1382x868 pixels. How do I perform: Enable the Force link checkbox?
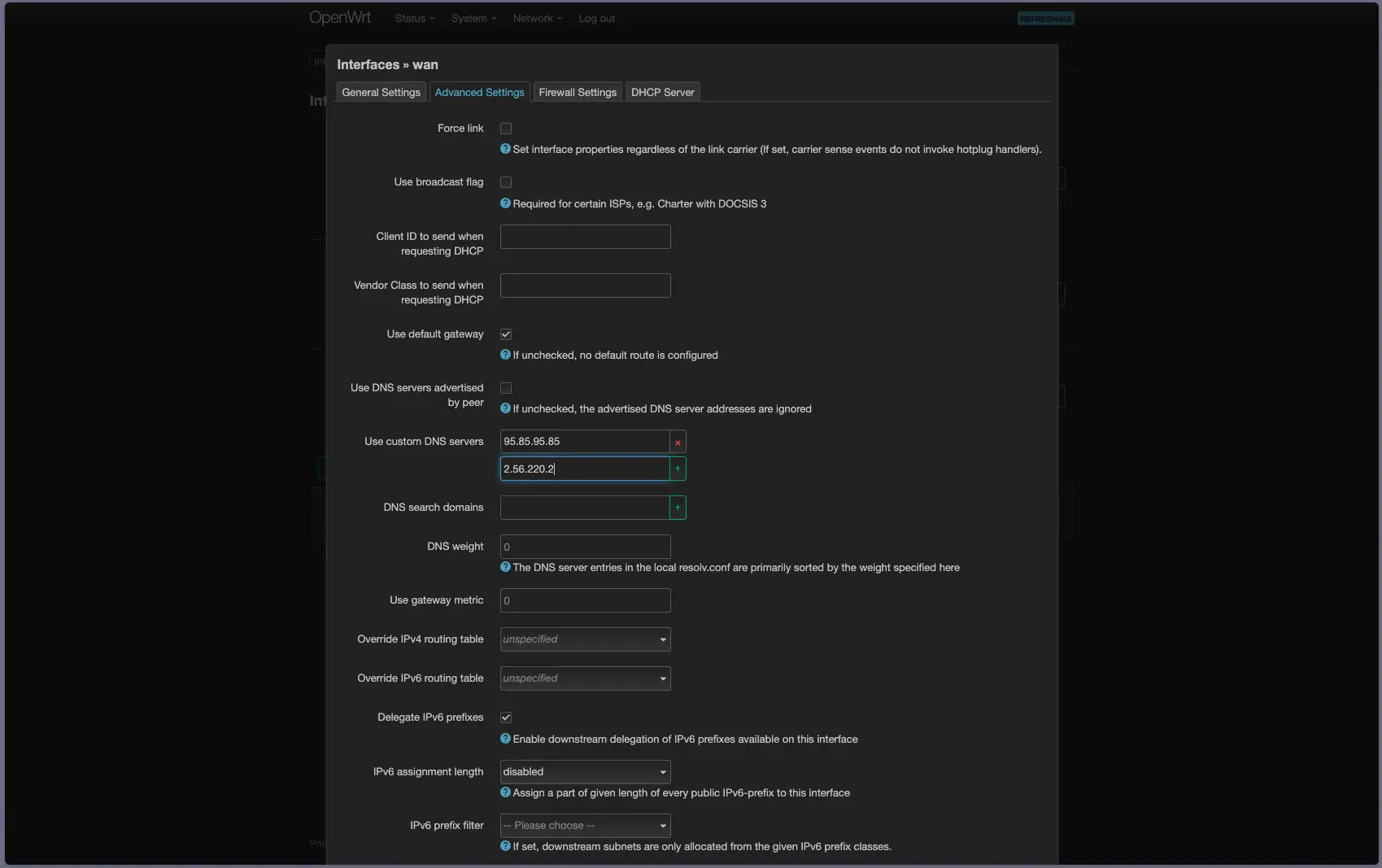click(x=506, y=129)
